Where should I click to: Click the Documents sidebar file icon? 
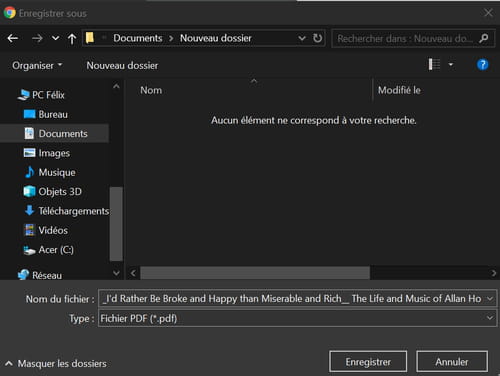pos(29,133)
